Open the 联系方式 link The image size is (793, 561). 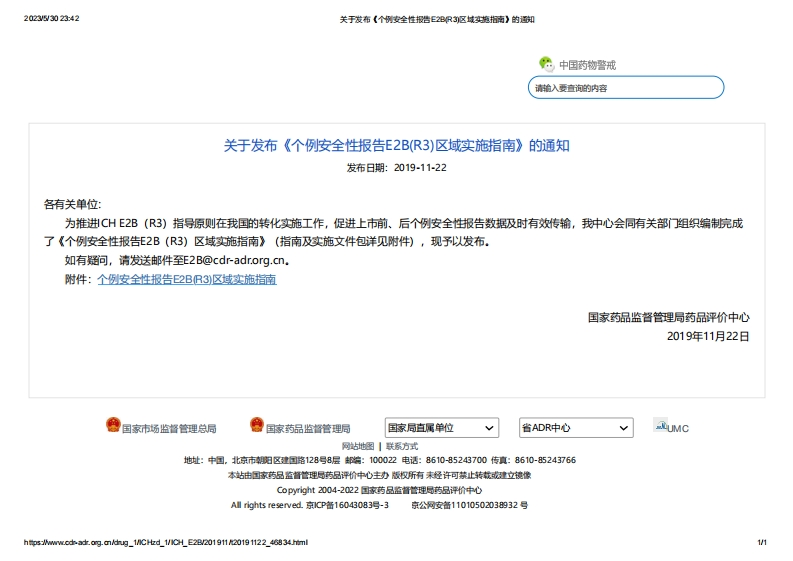pyautogui.click(x=402, y=446)
